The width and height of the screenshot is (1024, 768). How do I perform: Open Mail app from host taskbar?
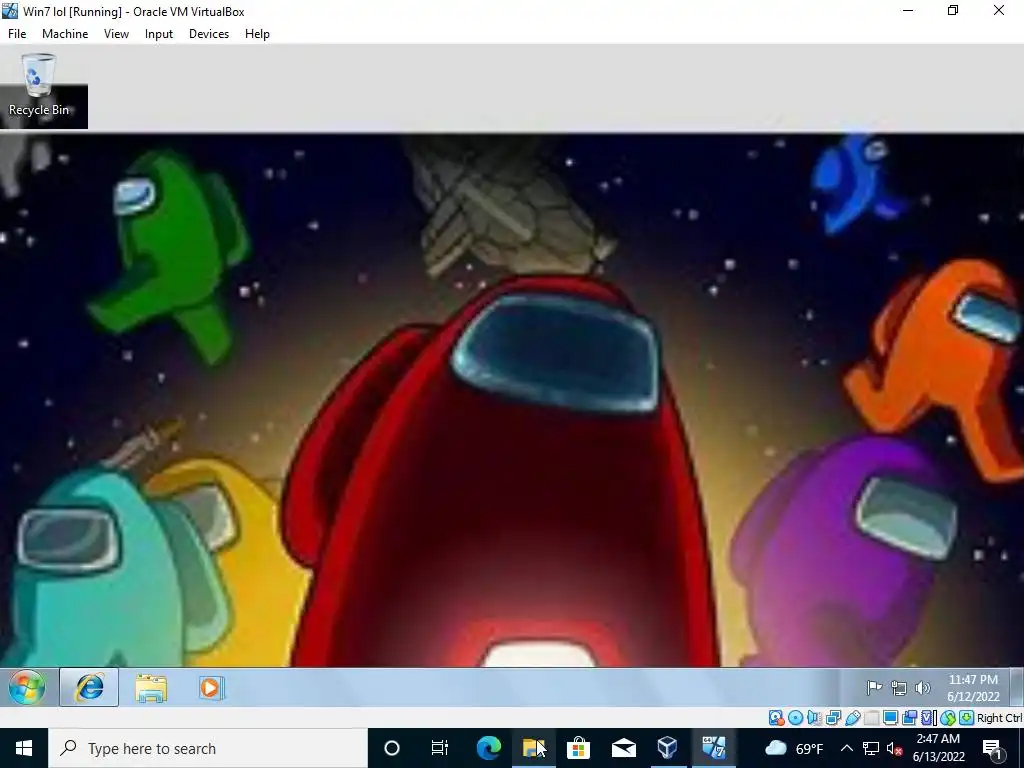623,748
